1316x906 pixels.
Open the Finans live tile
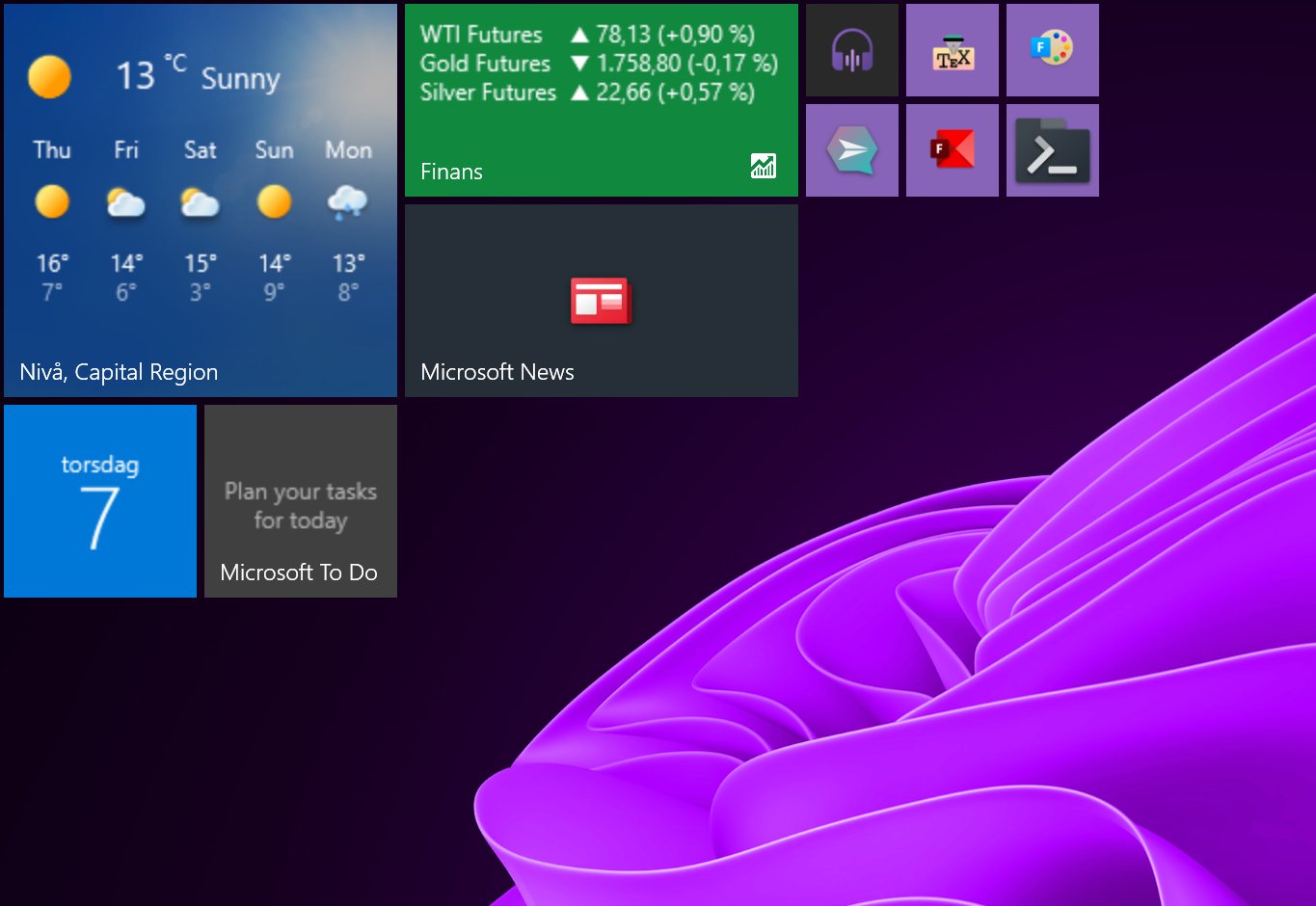(x=601, y=100)
